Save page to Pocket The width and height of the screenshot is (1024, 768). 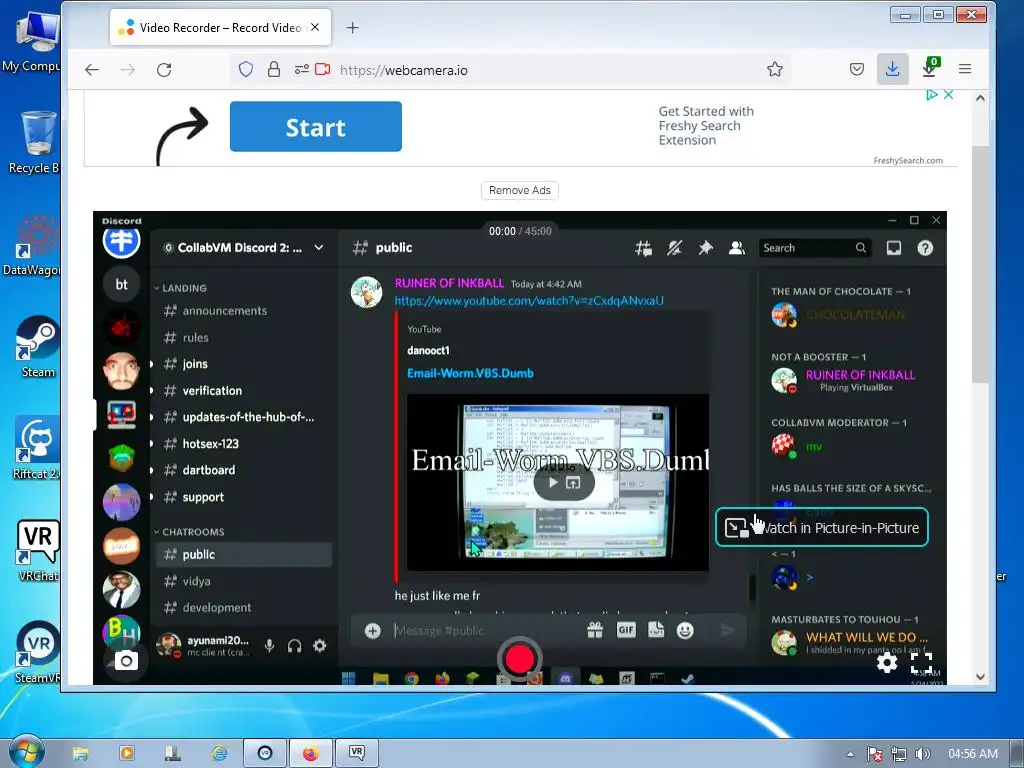pos(857,69)
